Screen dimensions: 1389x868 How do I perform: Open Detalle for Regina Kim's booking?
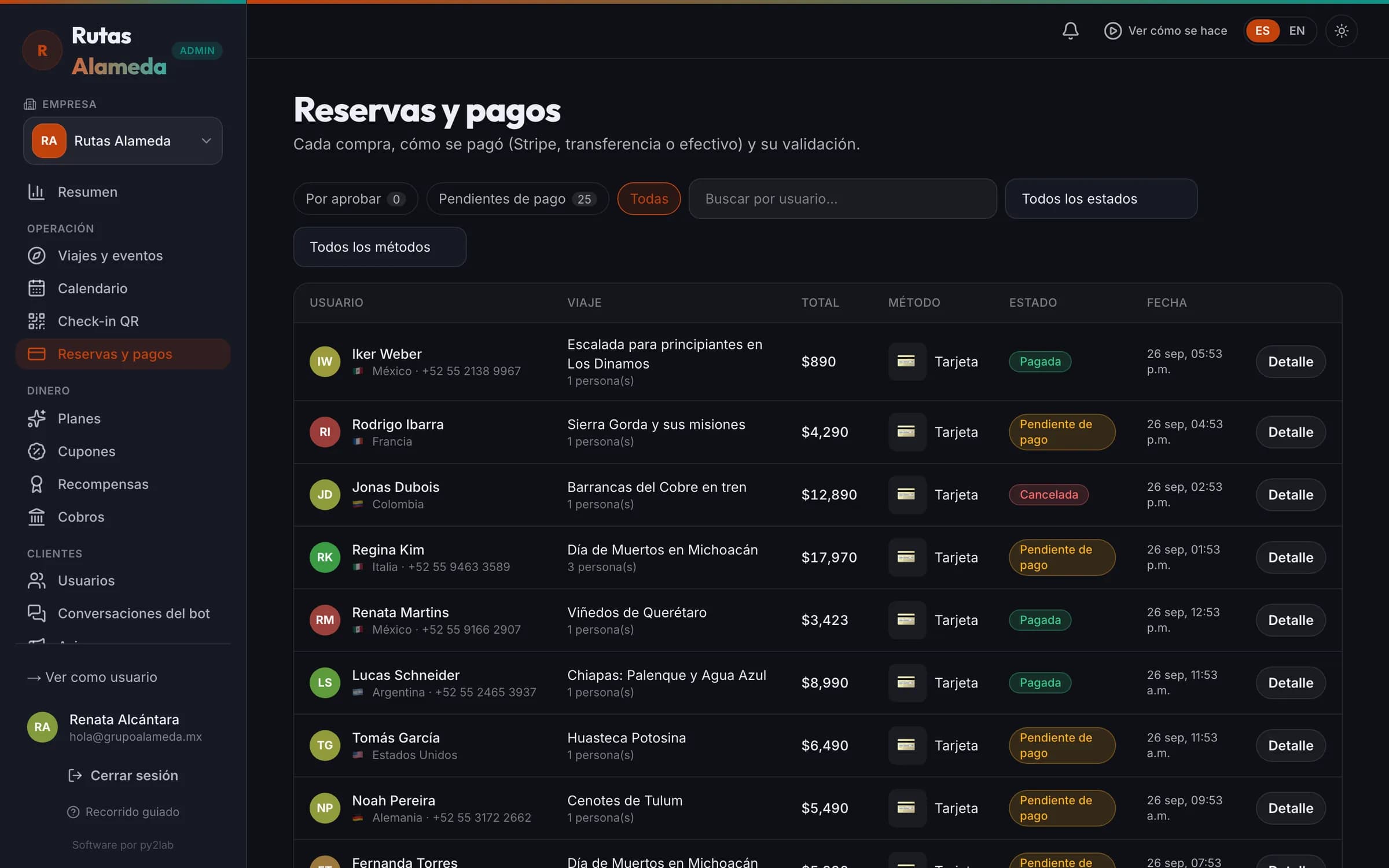click(x=1290, y=558)
